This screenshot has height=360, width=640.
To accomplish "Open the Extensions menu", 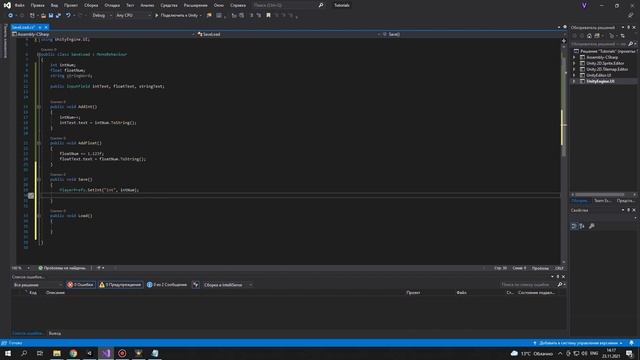I will click(196, 5).
